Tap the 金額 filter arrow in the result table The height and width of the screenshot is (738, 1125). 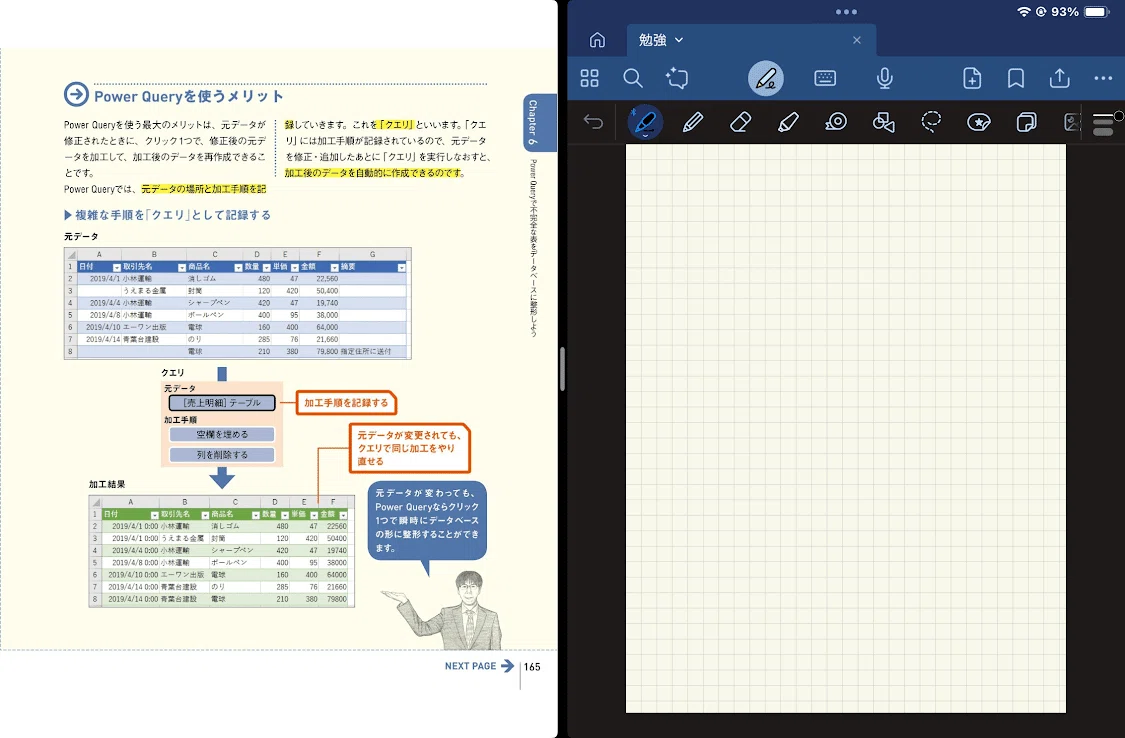tap(343, 515)
